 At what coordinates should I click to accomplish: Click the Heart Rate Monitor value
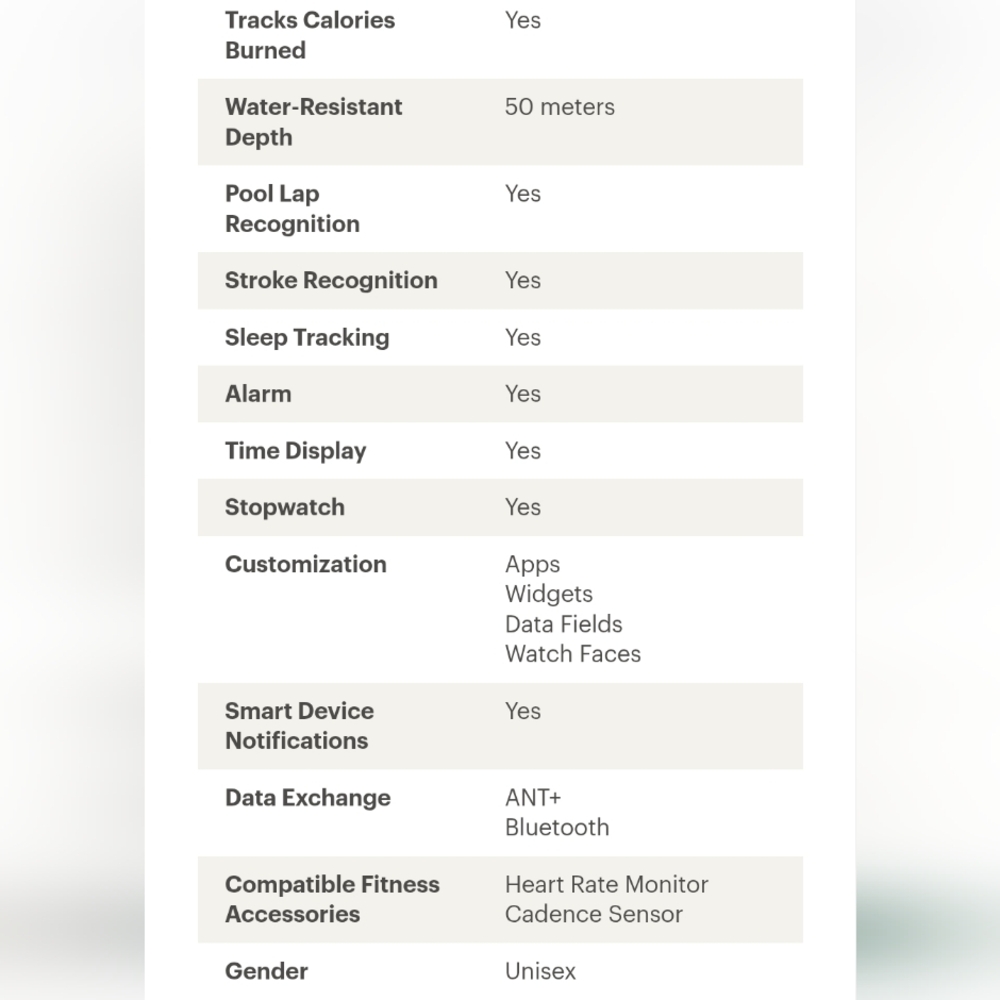(607, 885)
